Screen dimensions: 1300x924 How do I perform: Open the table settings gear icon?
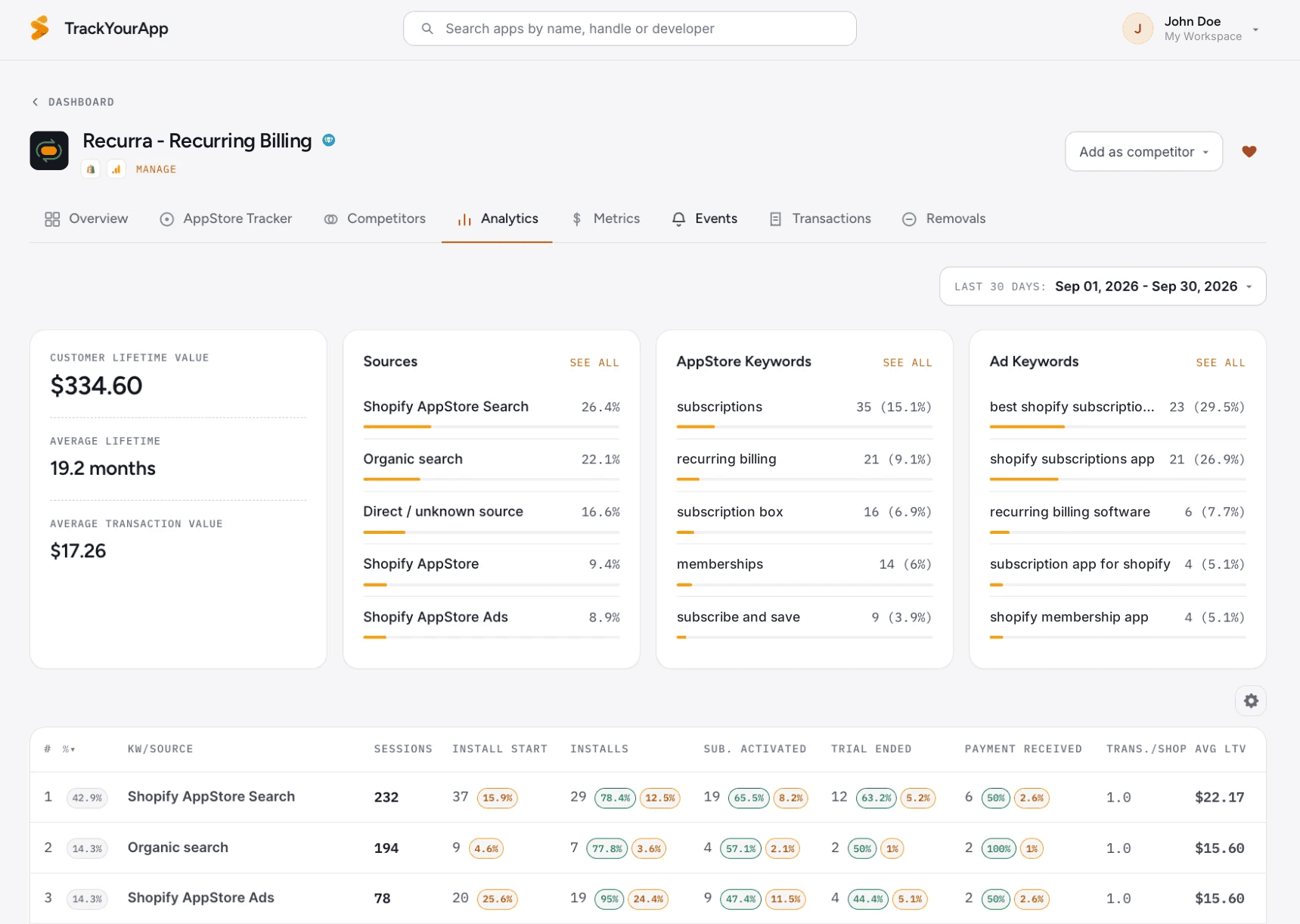1251,701
